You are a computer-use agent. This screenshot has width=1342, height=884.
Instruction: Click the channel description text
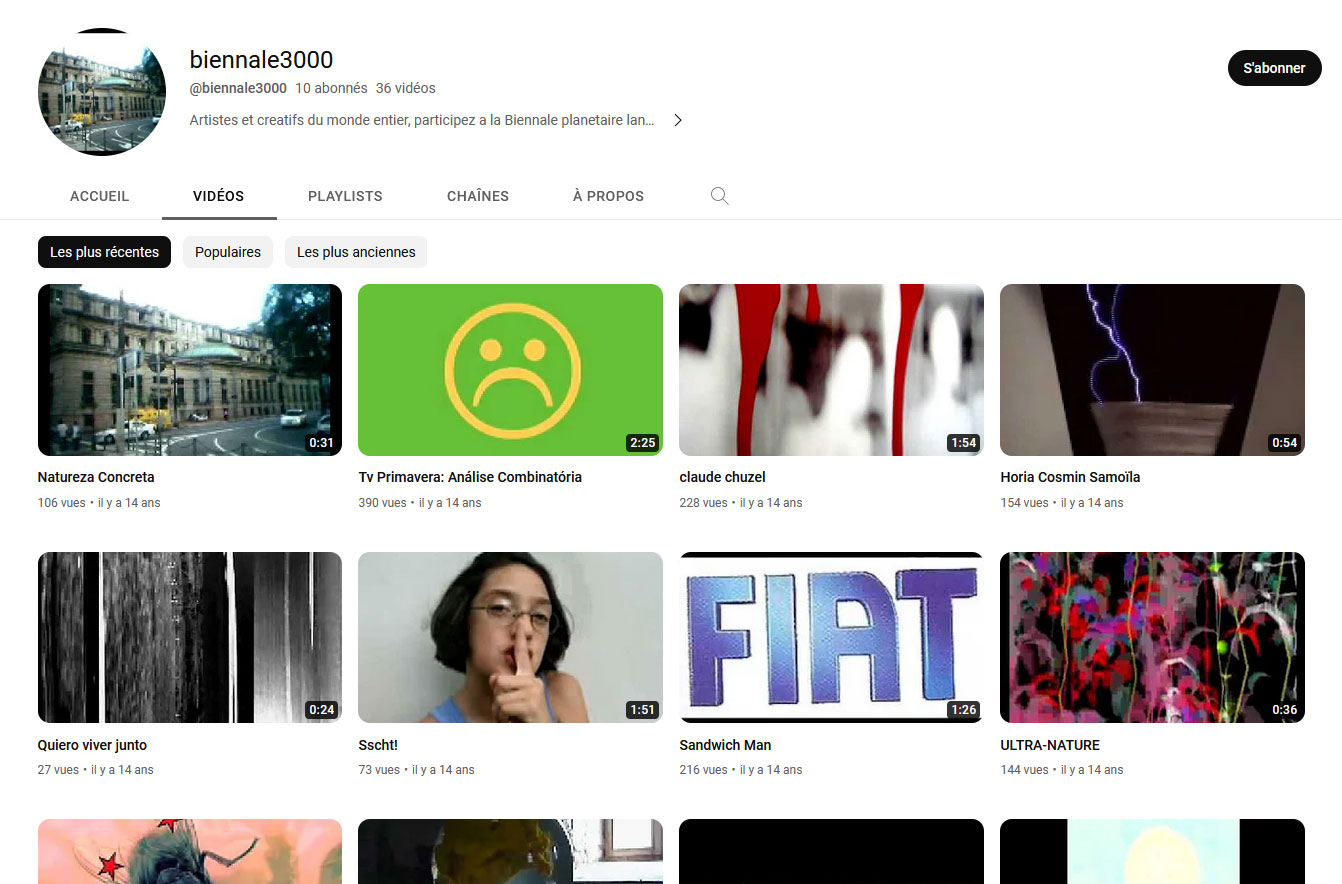422,120
